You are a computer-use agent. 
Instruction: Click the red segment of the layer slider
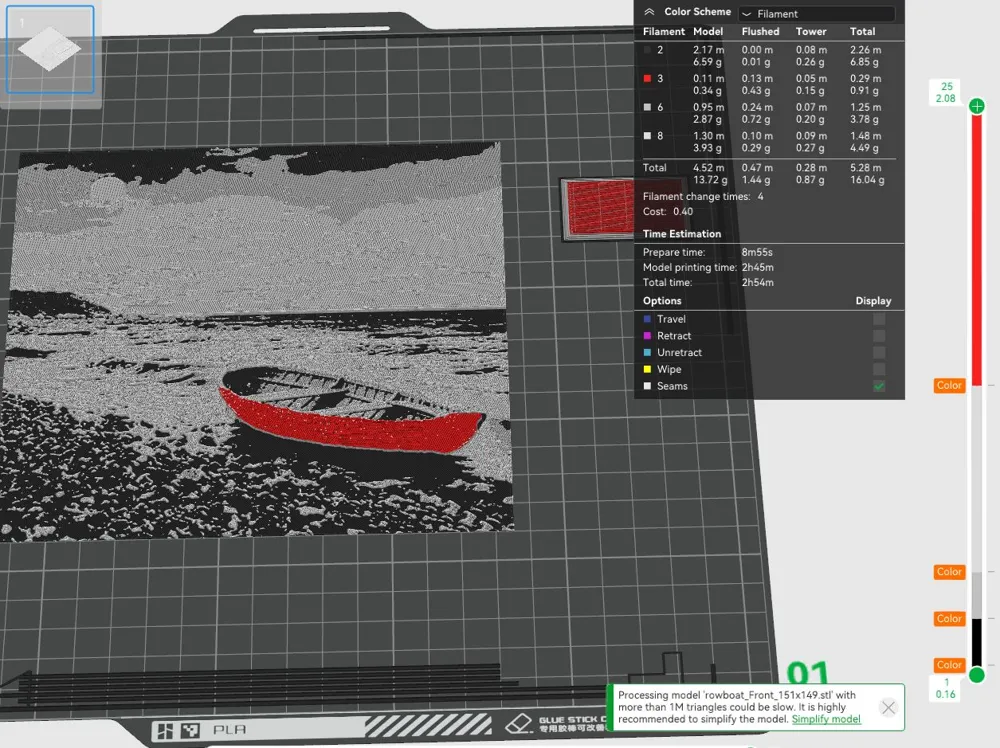(976, 249)
